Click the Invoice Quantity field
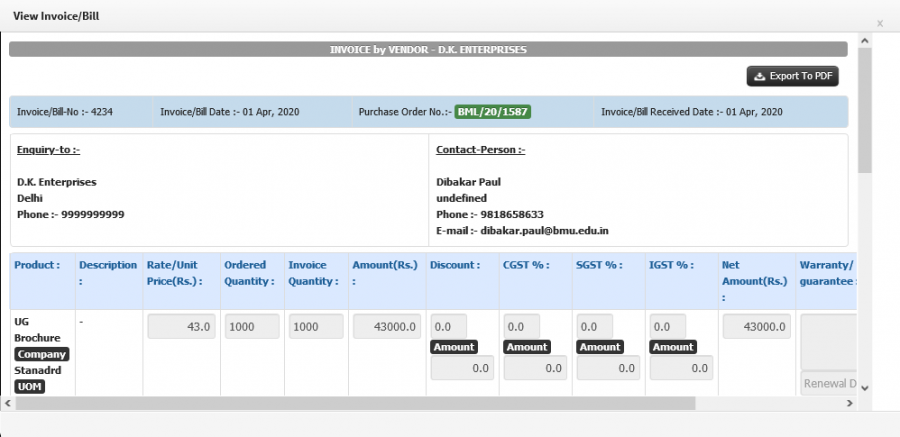900x437 pixels. point(316,326)
